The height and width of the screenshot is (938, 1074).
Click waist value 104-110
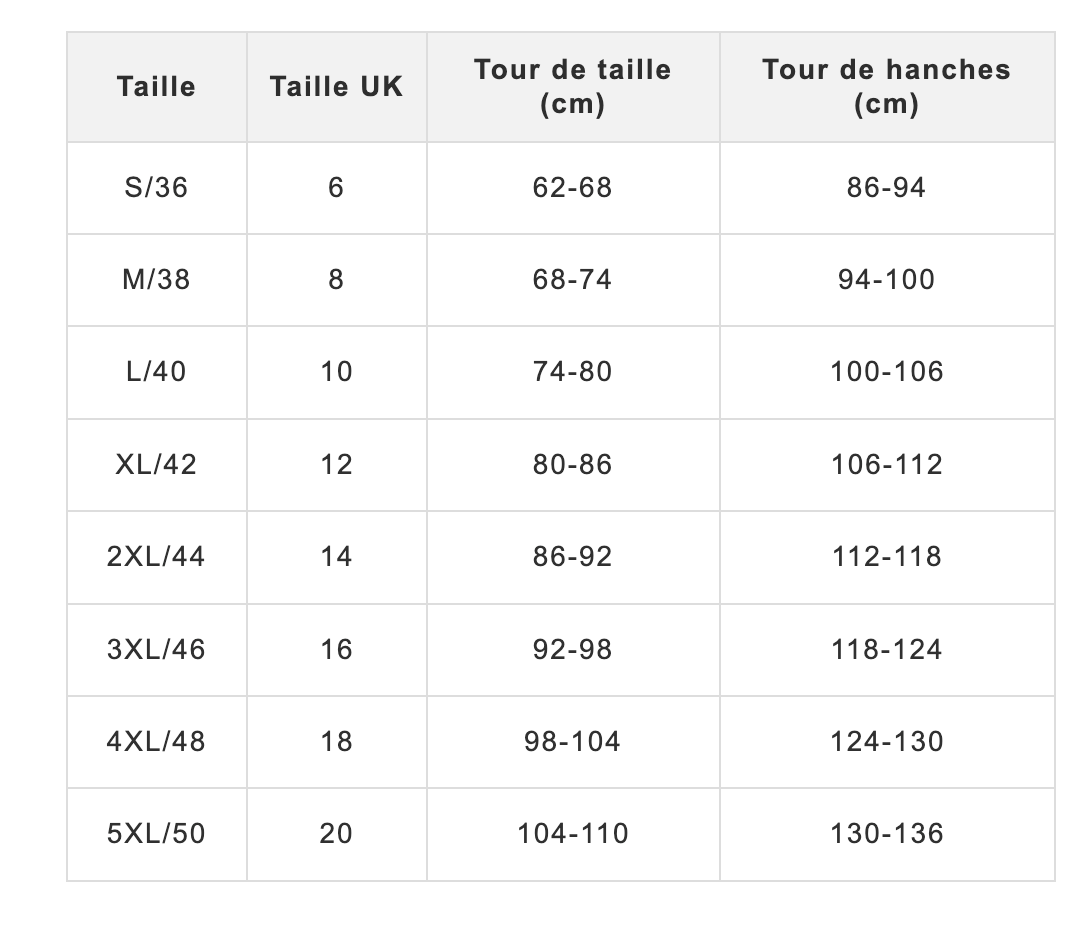pos(572,833)
